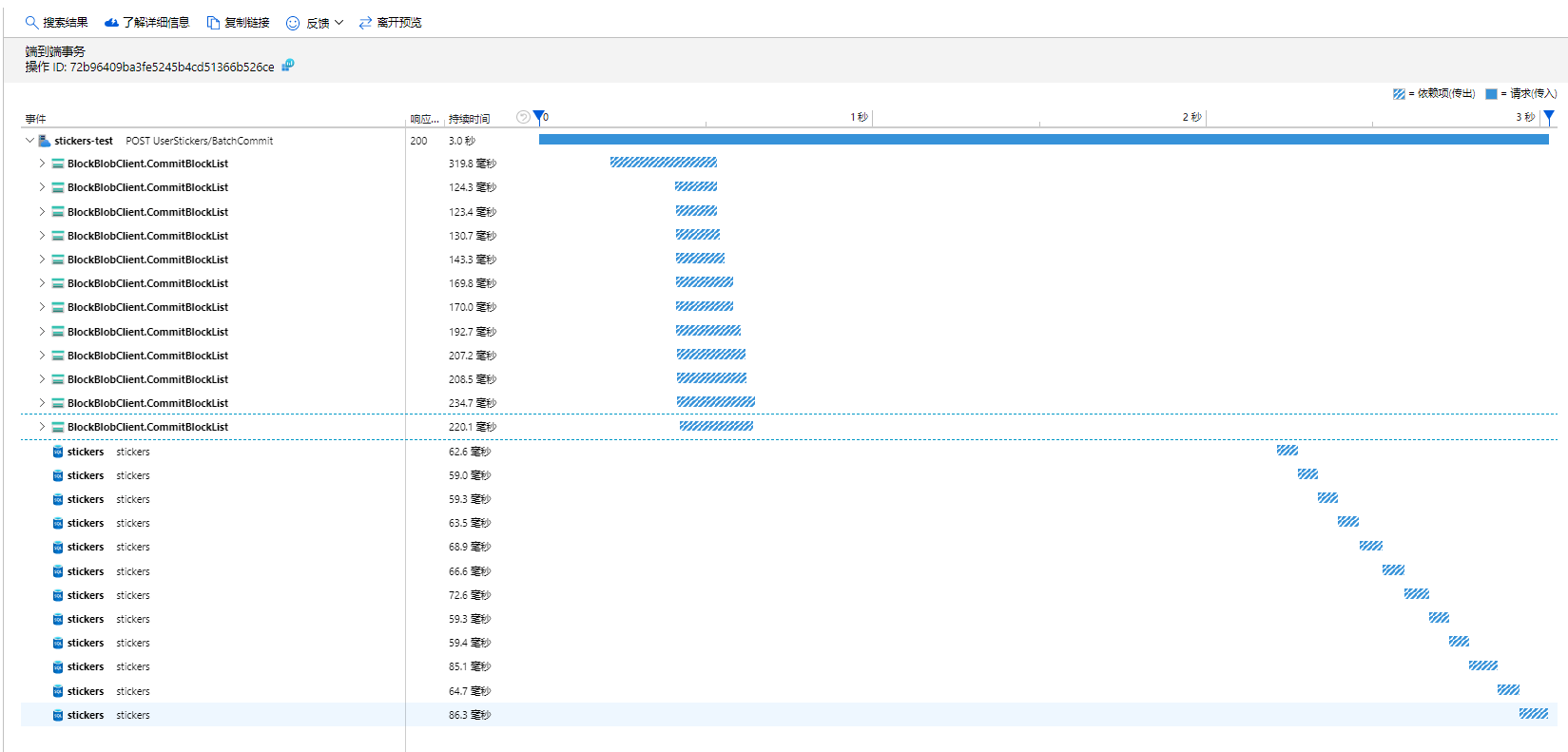Click the 端到端事务 heading

pos(55,51)
